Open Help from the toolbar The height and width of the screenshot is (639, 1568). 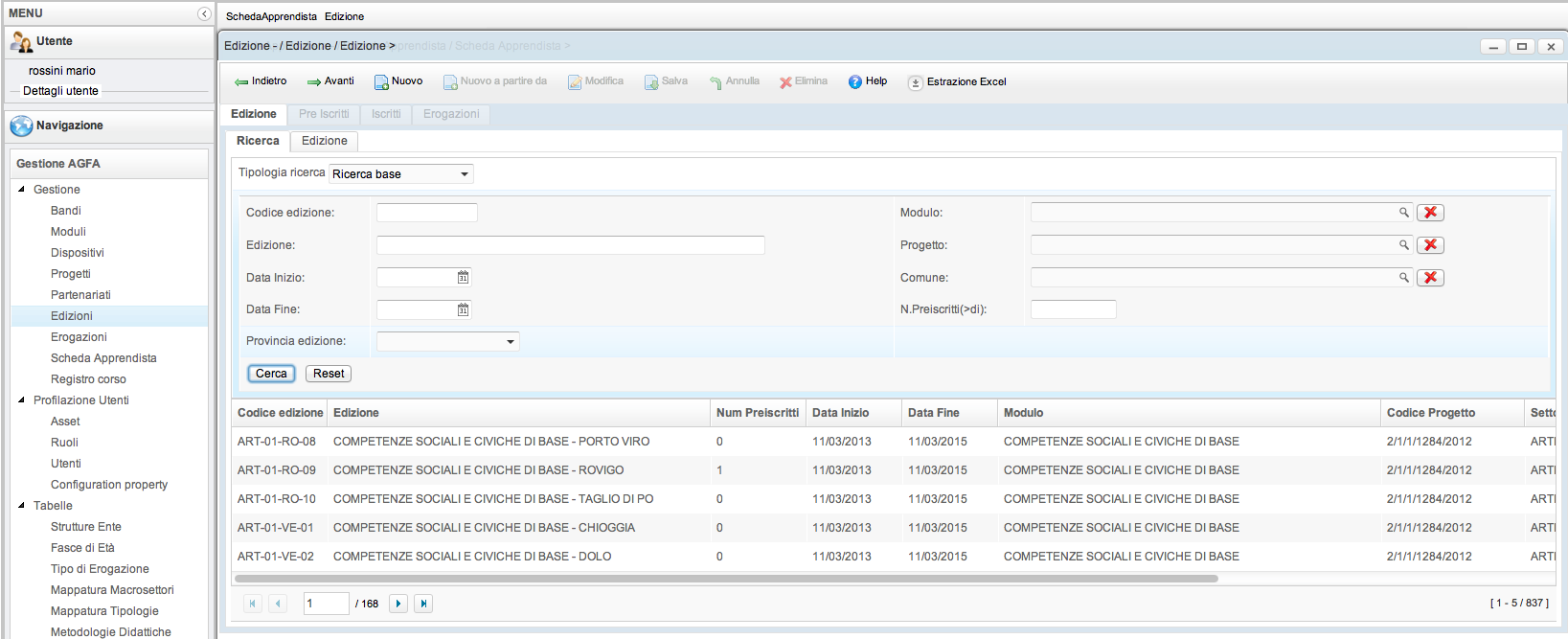coord(855,82)
